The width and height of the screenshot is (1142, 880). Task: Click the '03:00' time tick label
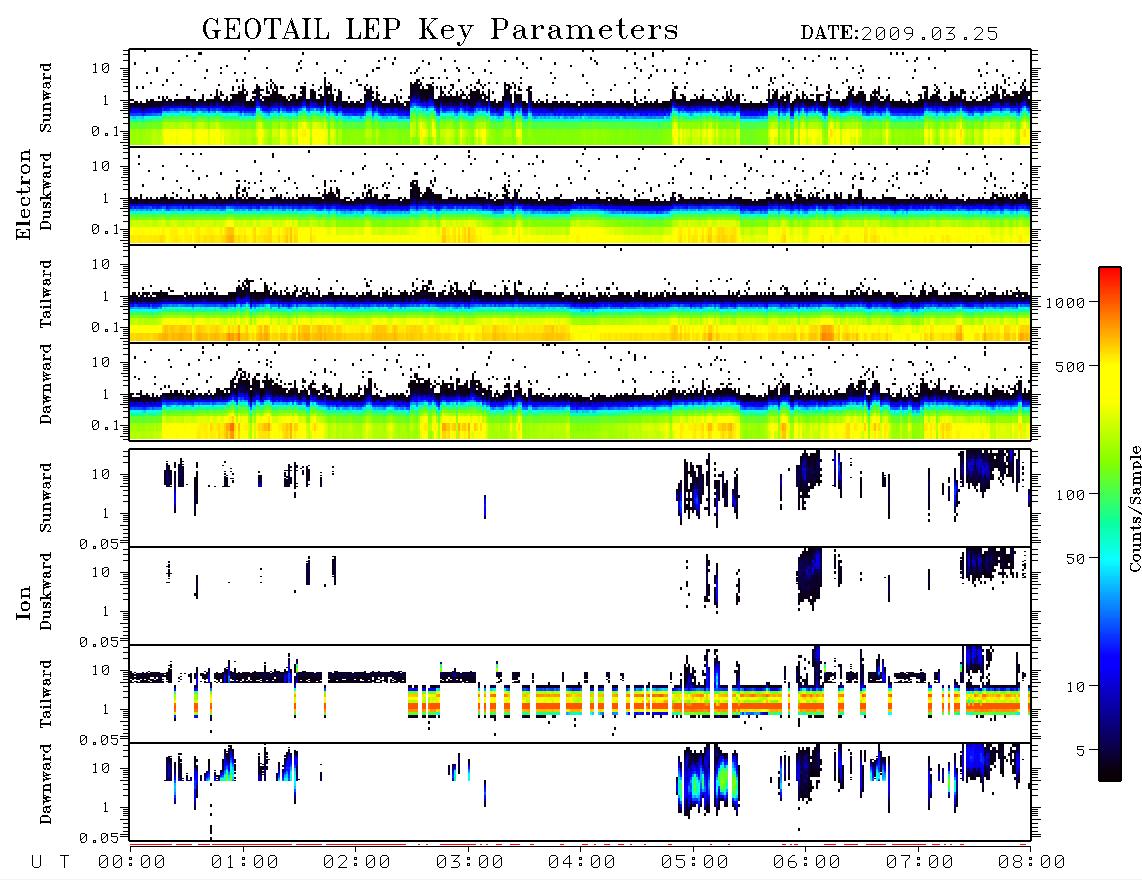[x=470, y=862]
